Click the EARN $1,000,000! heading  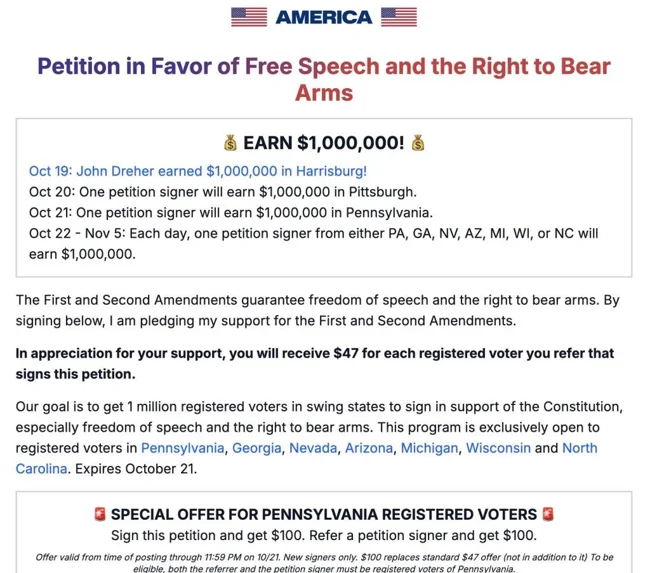(324, 143)
